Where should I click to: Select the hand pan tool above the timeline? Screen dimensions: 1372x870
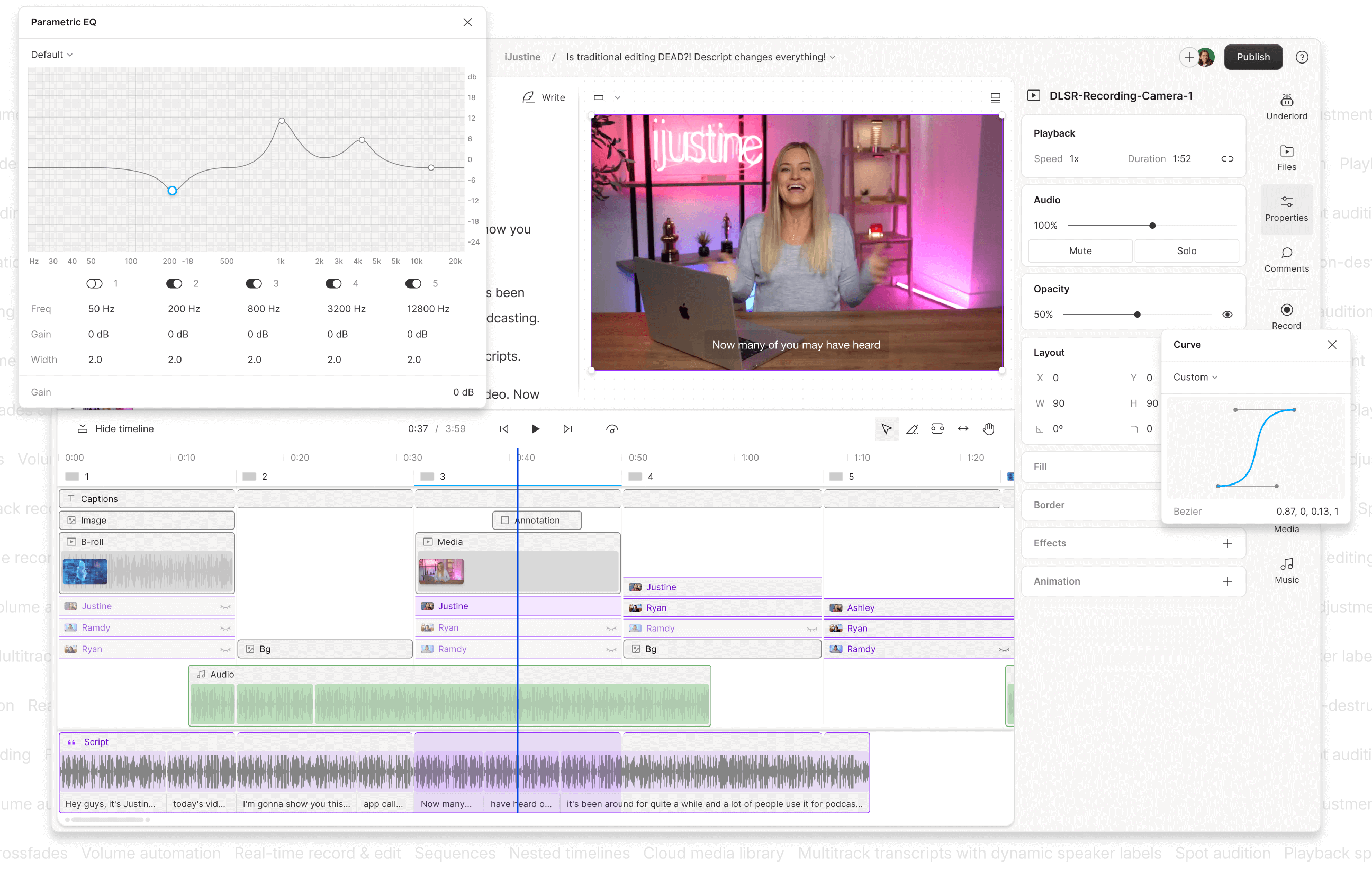click(989, 428)
